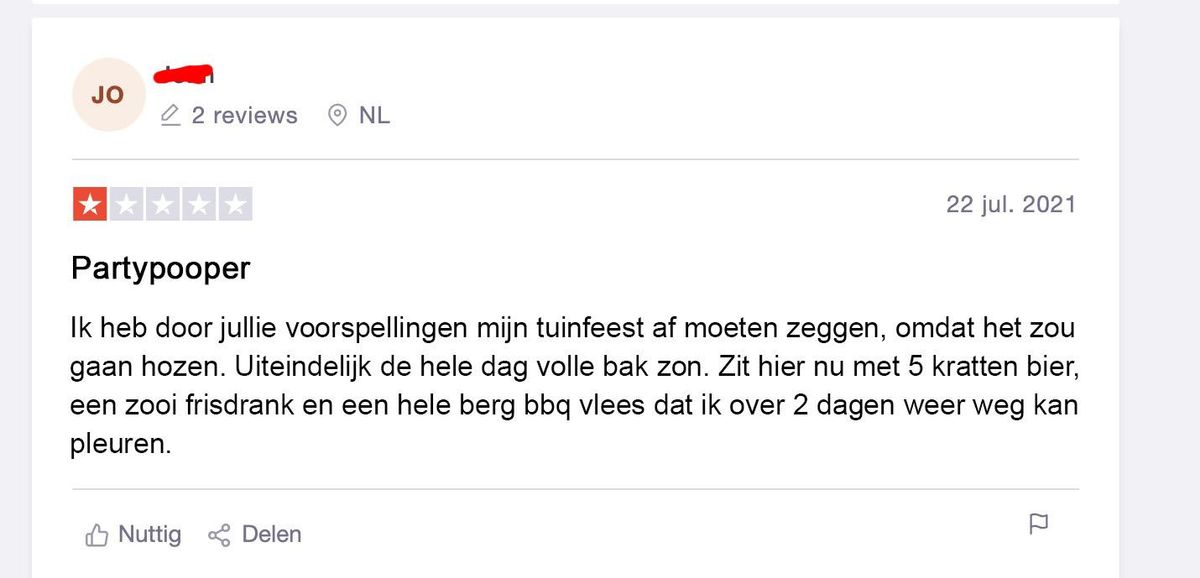
Task: Mark review helpful via Nuttig label
Action: (x=150, y=535)
